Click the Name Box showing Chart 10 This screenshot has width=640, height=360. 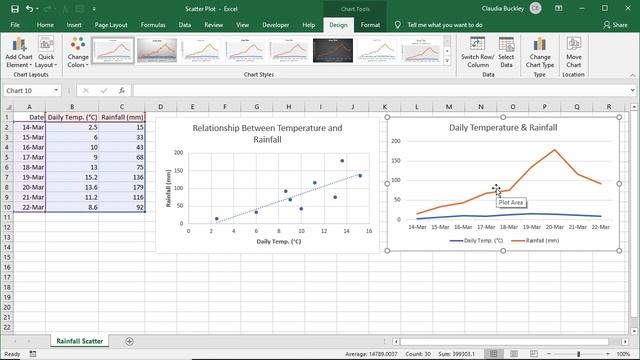coord(28,90)
